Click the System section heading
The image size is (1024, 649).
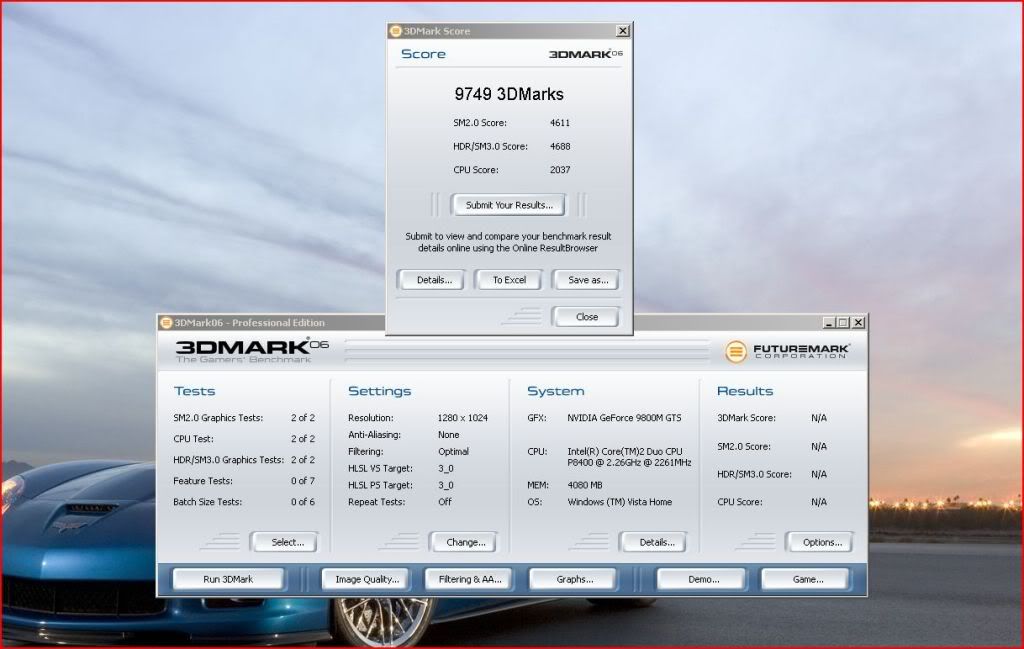point(555,391)
